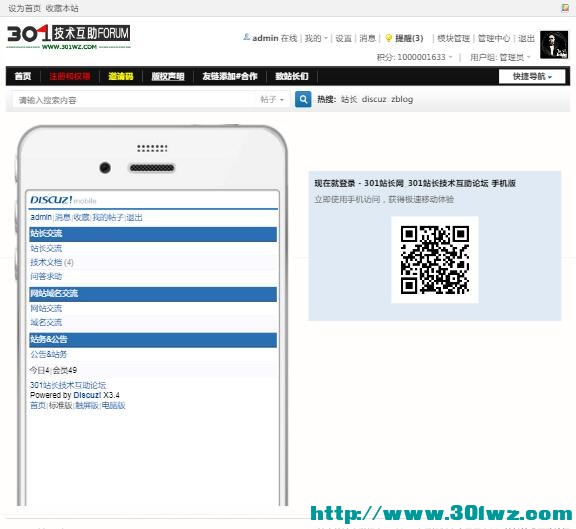Click the admin username link in header
The image size is (576, 529).
pyautogui.click(x=265, y=38)
